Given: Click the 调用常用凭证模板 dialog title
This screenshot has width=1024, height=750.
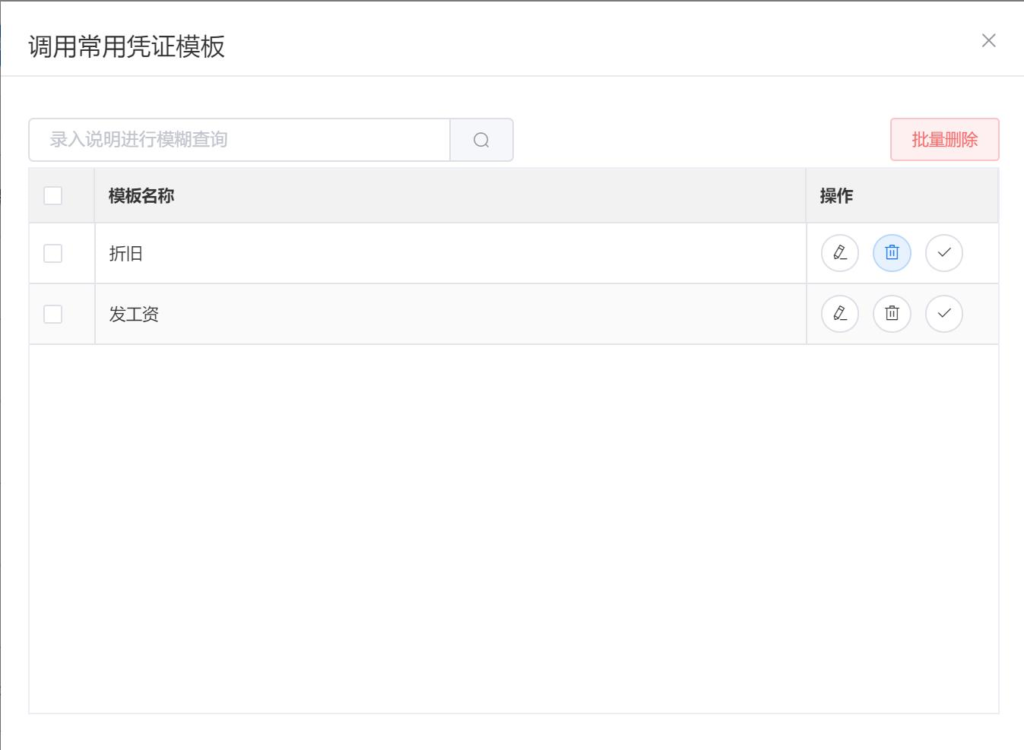Looking at the screenshot, I should click(x=127, y=46).
